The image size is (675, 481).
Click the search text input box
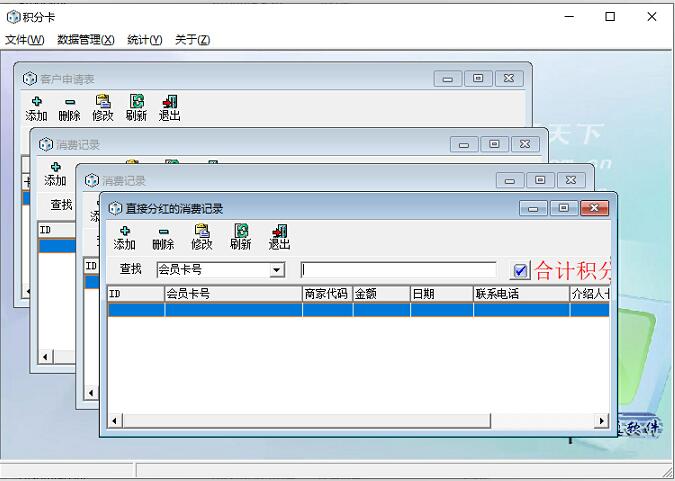point(398,270)
